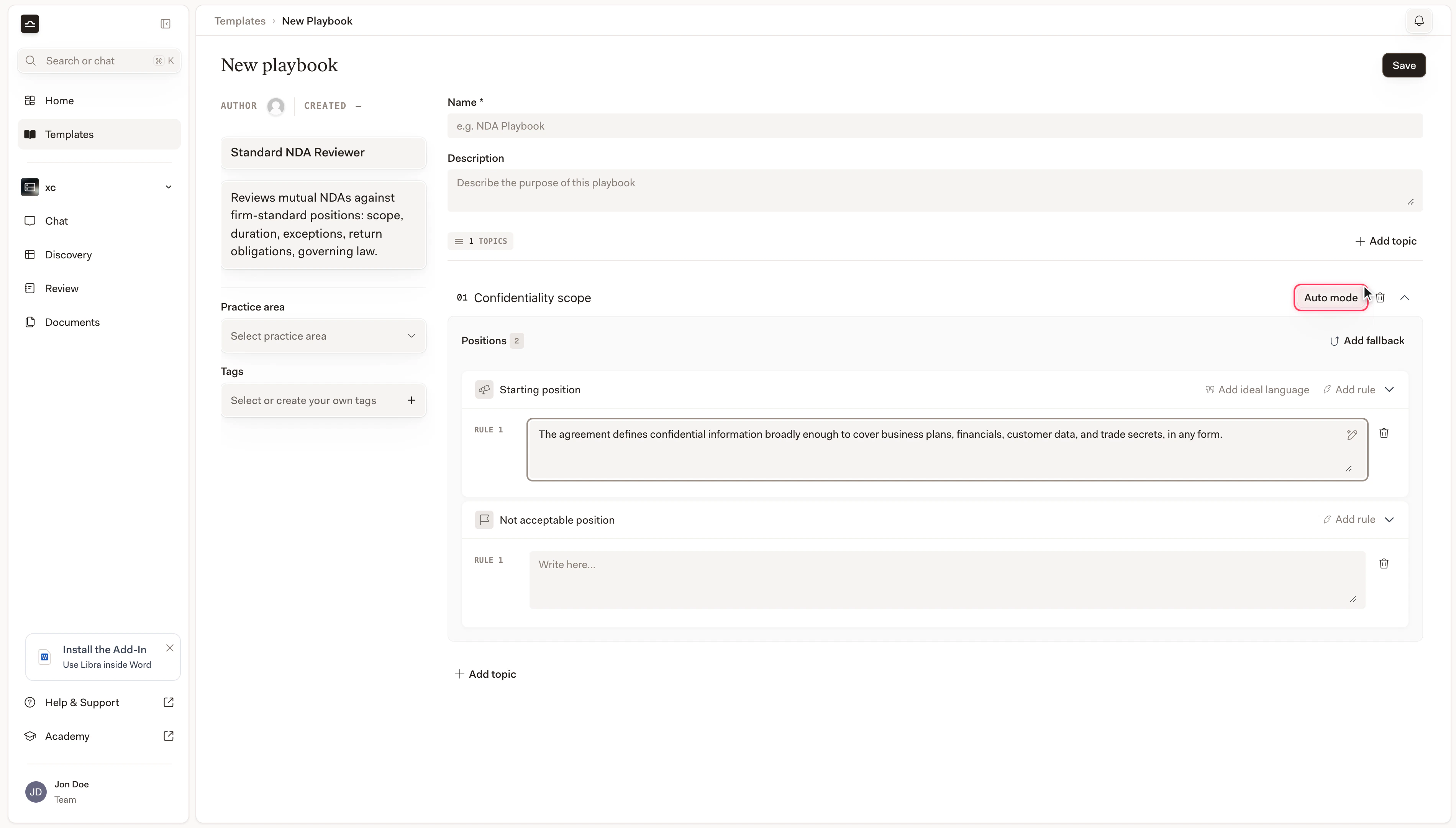Save the new playbook
Viewport: 1456px width, 828px height.
pos(1404,66)
